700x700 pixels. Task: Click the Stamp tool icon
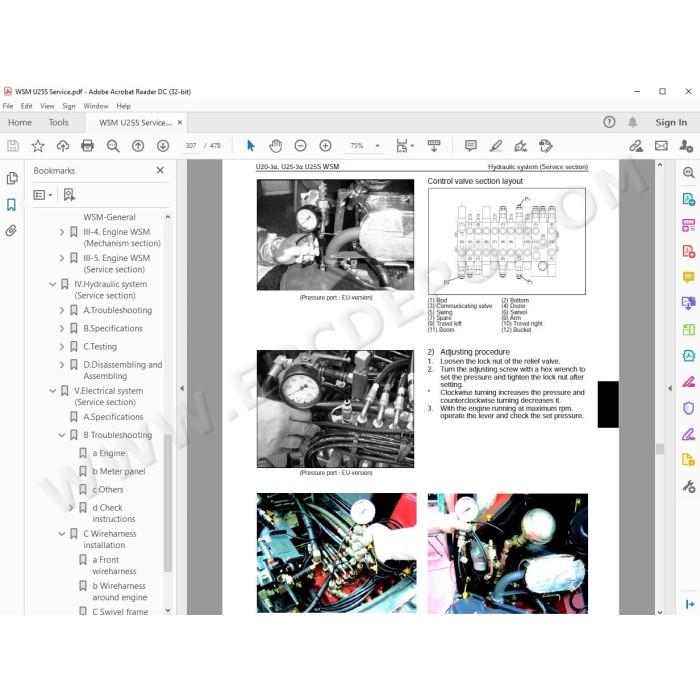pos(546,146)
